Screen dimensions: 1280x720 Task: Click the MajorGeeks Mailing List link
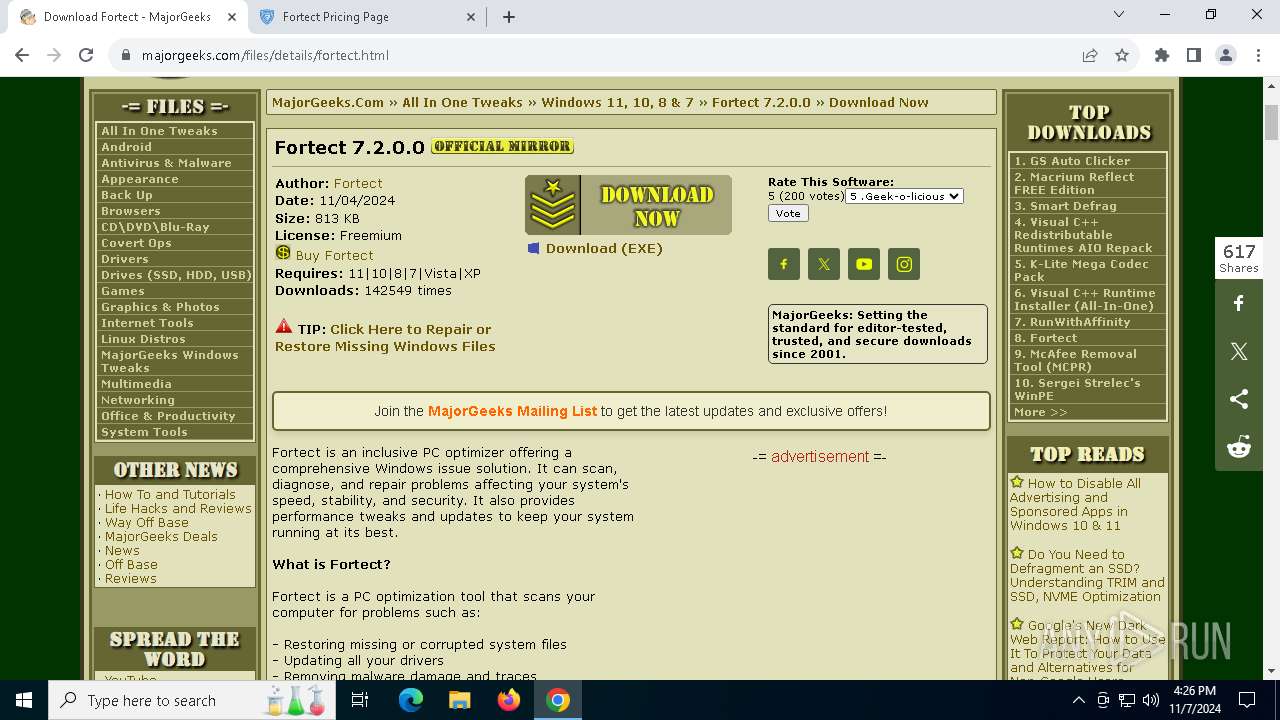click(x=512, y=411)
